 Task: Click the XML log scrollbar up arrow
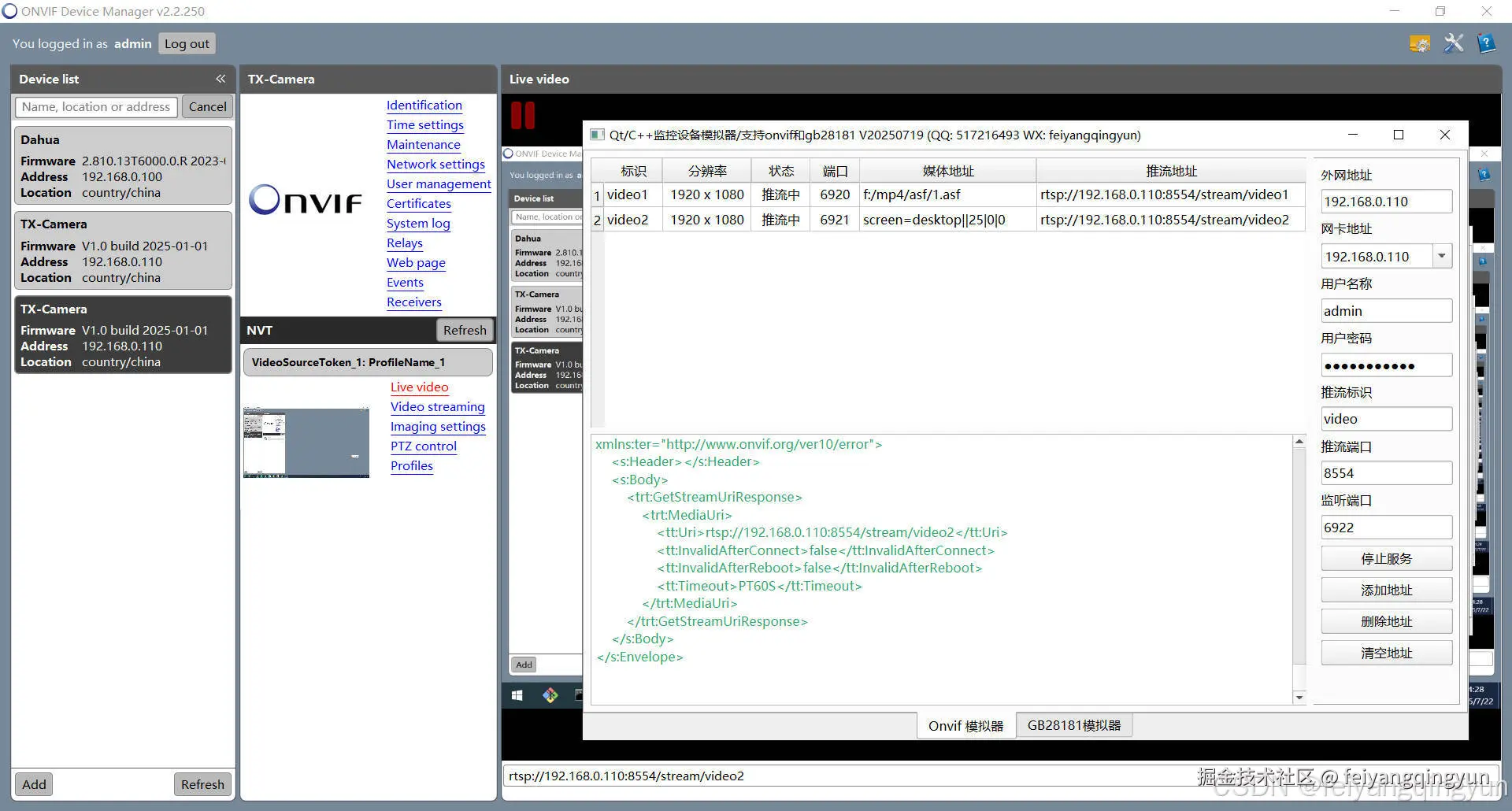(1299, 443)
